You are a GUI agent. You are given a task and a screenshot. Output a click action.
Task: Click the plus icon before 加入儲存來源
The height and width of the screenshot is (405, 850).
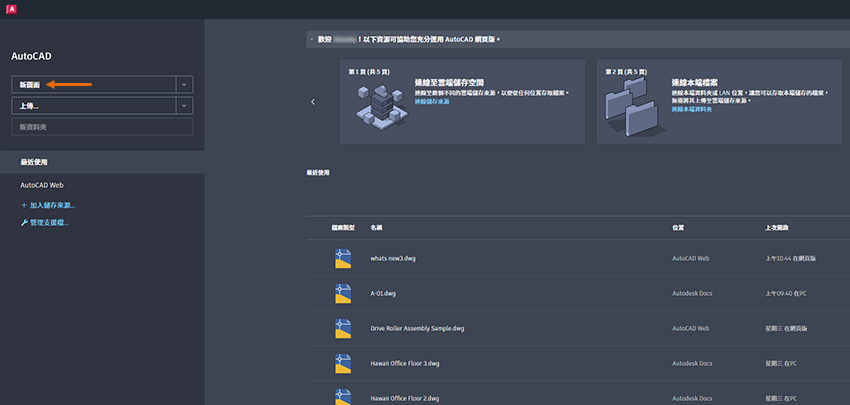tap(24, 205)
